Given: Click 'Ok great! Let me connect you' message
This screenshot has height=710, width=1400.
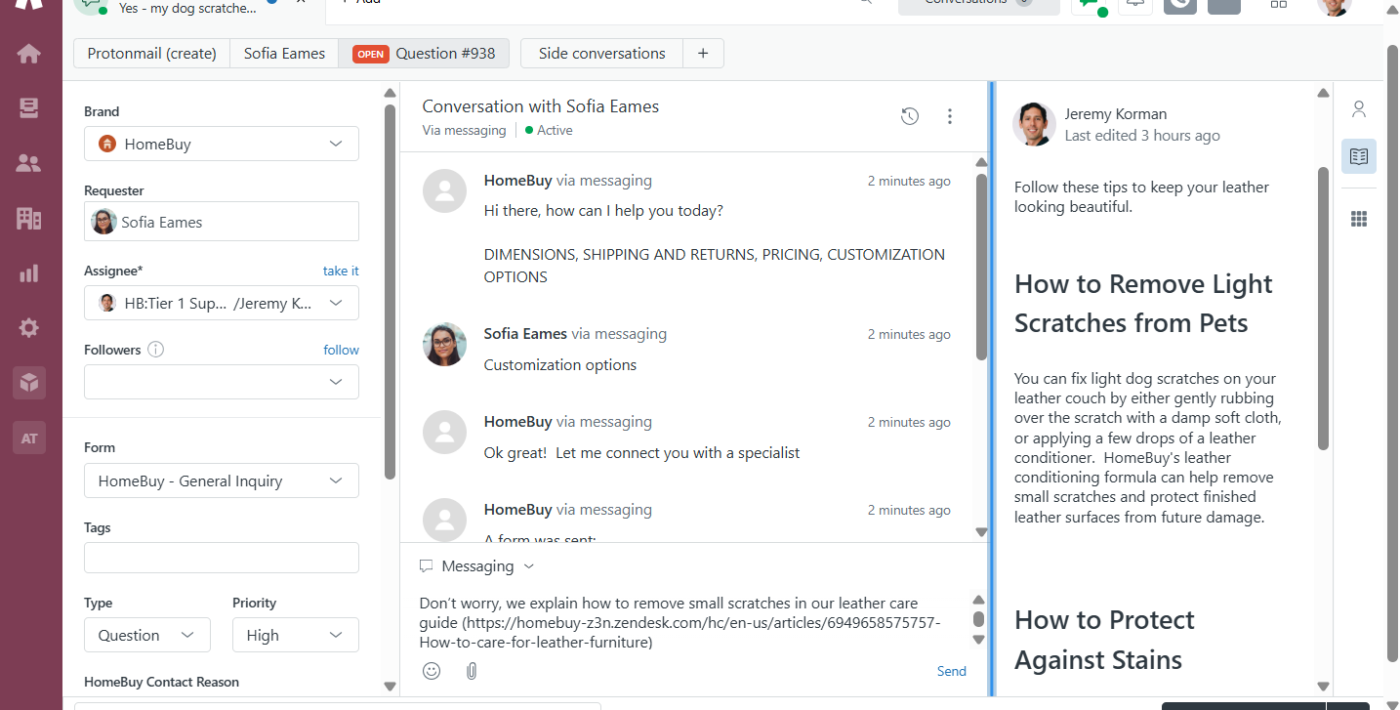Looking at the screenshot, I should point(642,453).
